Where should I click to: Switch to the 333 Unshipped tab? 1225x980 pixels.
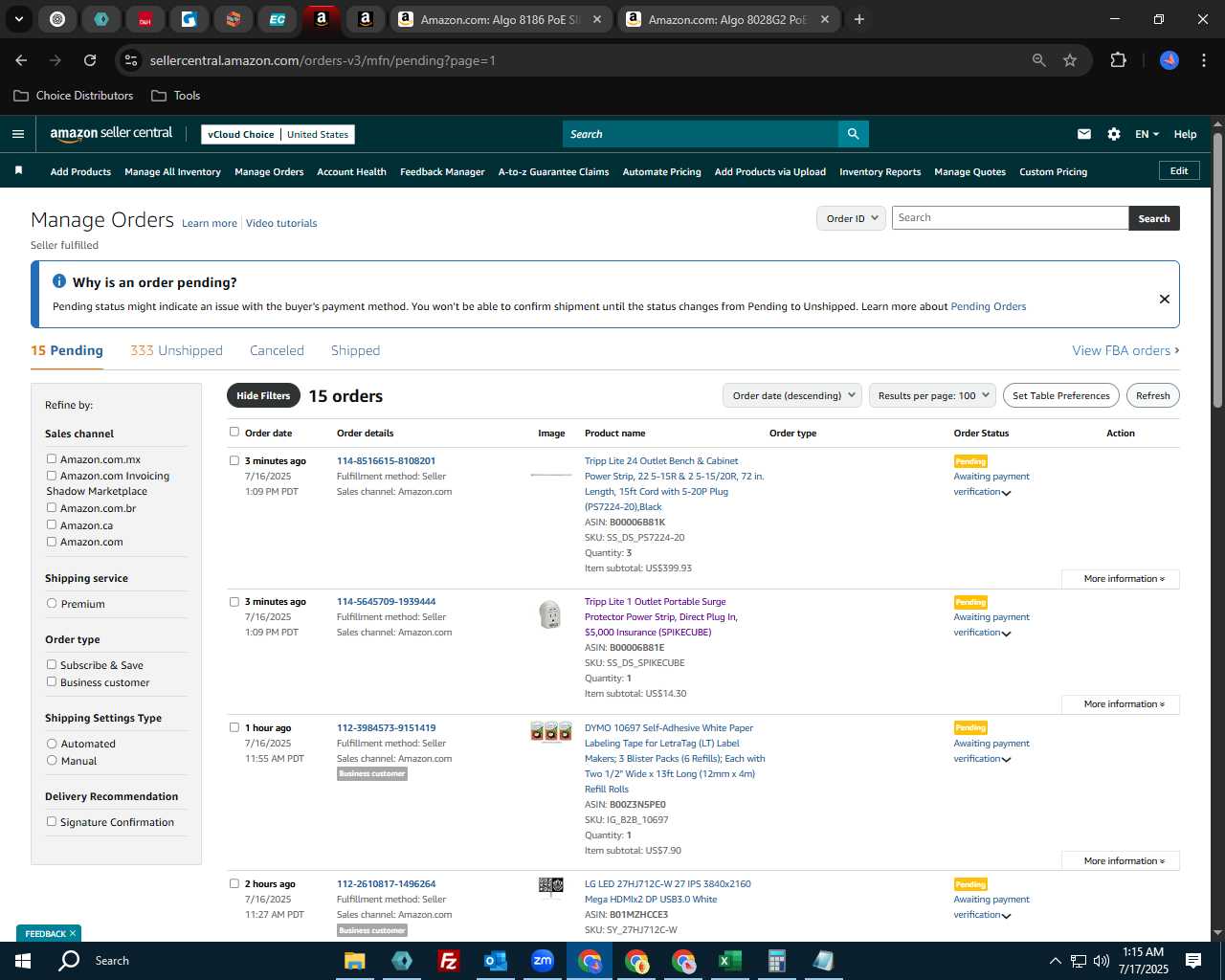coord(176,350)
